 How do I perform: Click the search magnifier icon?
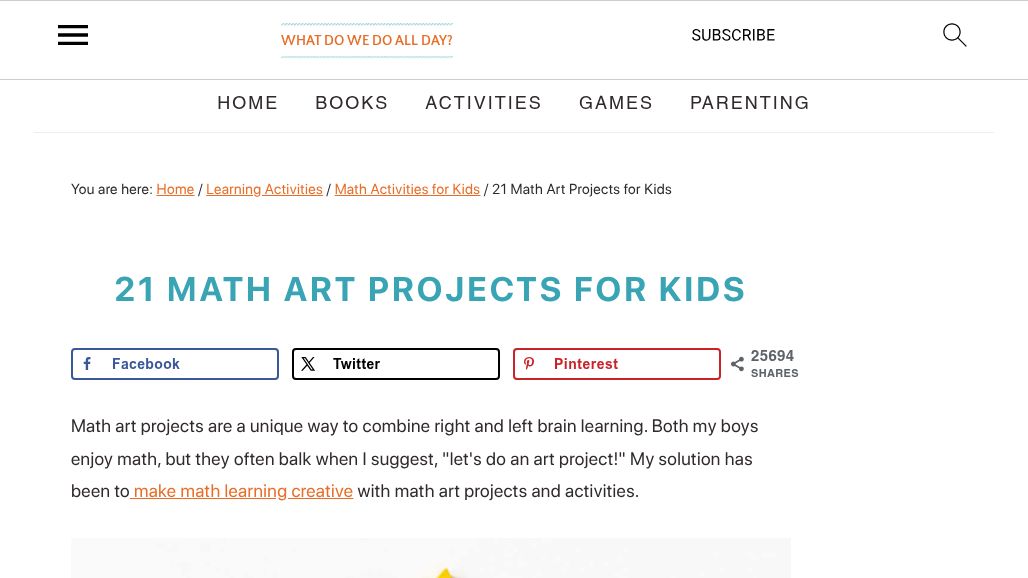[x=954, y=36]
